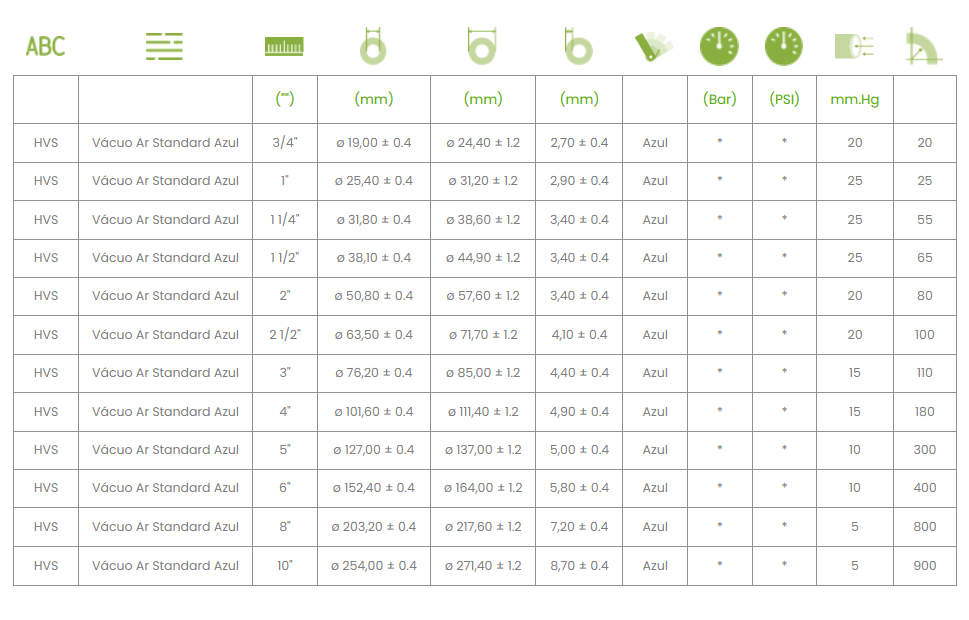Viewport: 969px width, 620px height.
Task: Click the color swatch fan icon
Action: pos(654,47)
